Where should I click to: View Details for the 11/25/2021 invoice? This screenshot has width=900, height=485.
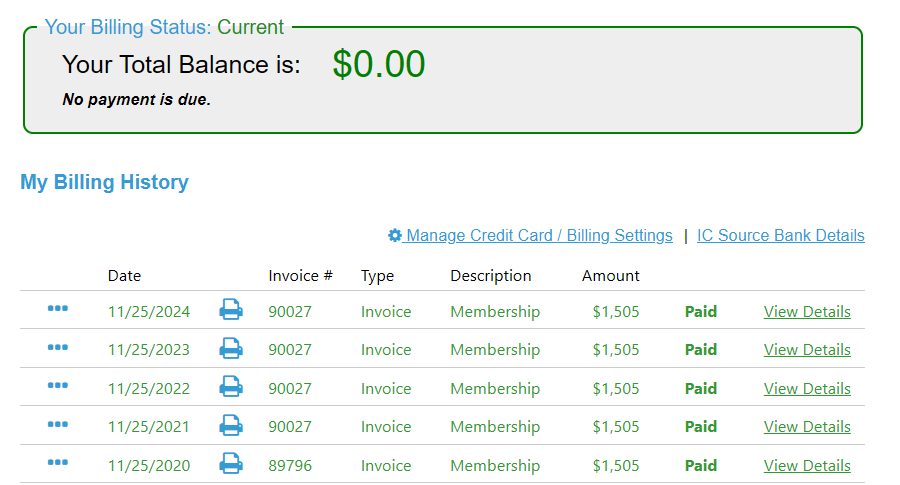[807, 426]
